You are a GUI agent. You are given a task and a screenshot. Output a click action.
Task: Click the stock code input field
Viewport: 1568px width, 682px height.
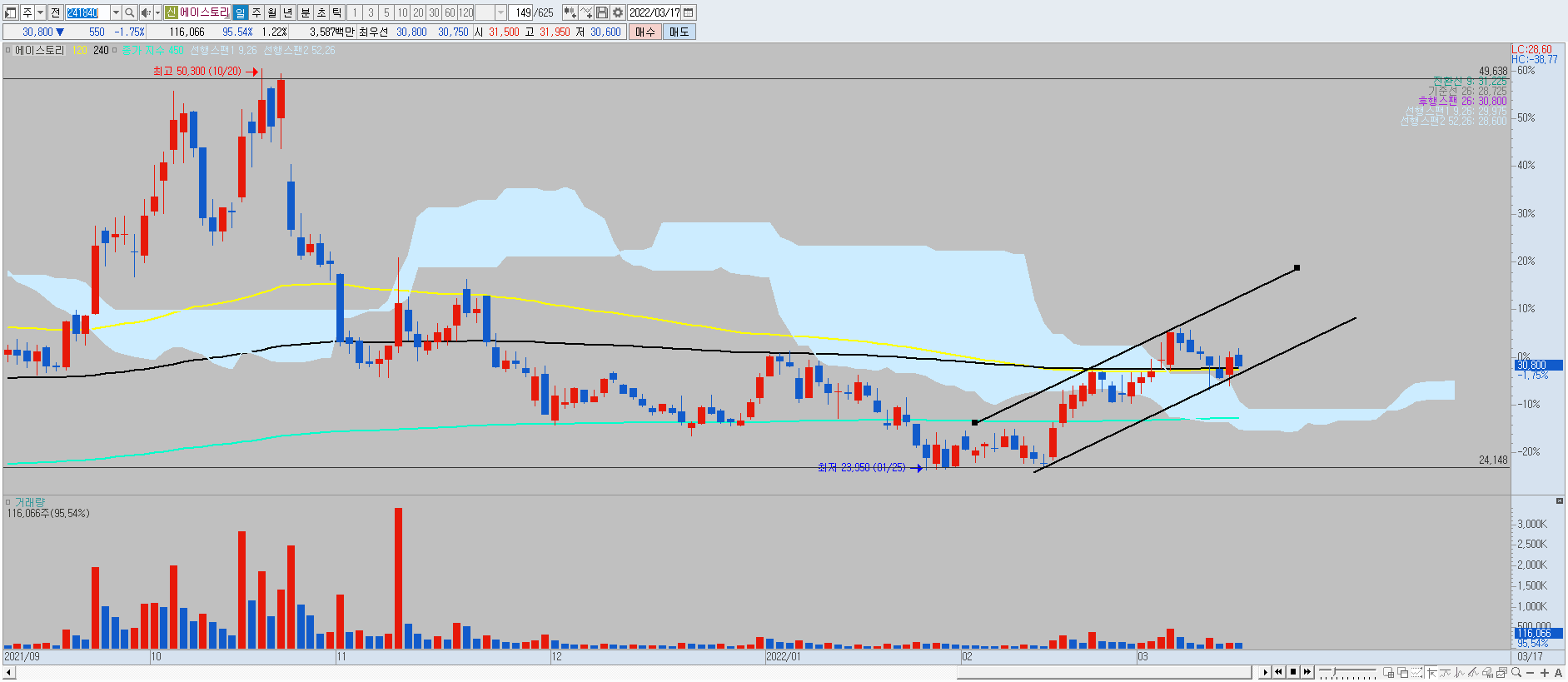point(87,12)
